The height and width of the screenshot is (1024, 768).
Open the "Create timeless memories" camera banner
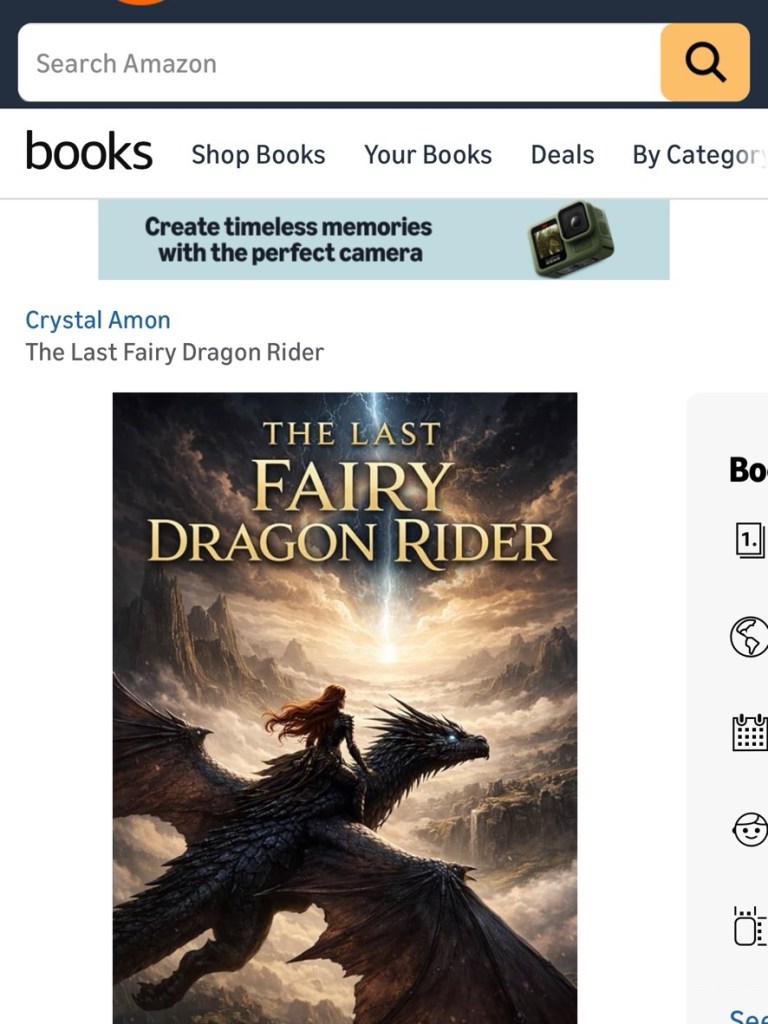point(383,240)
